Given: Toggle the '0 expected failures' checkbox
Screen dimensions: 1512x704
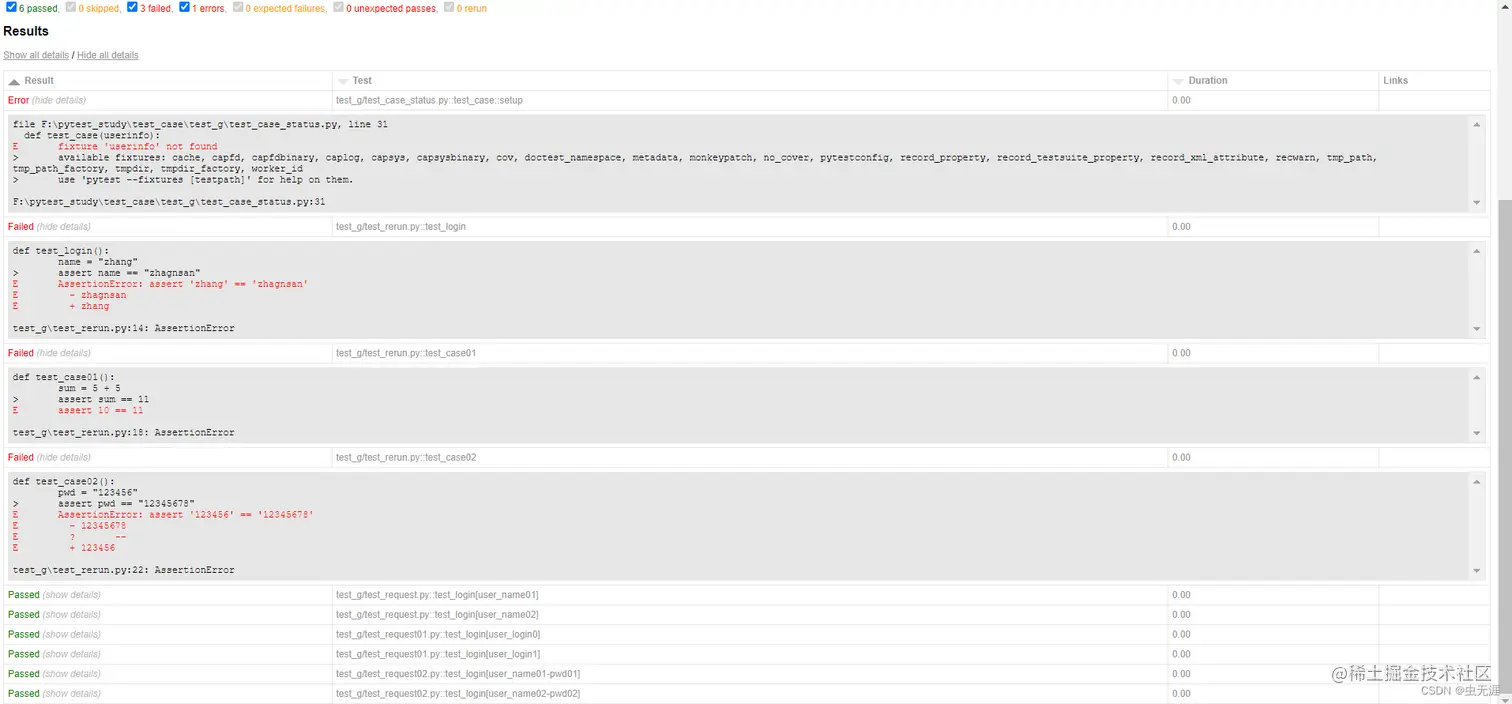Looking at the screenshot, I should (x=238, y=7).
